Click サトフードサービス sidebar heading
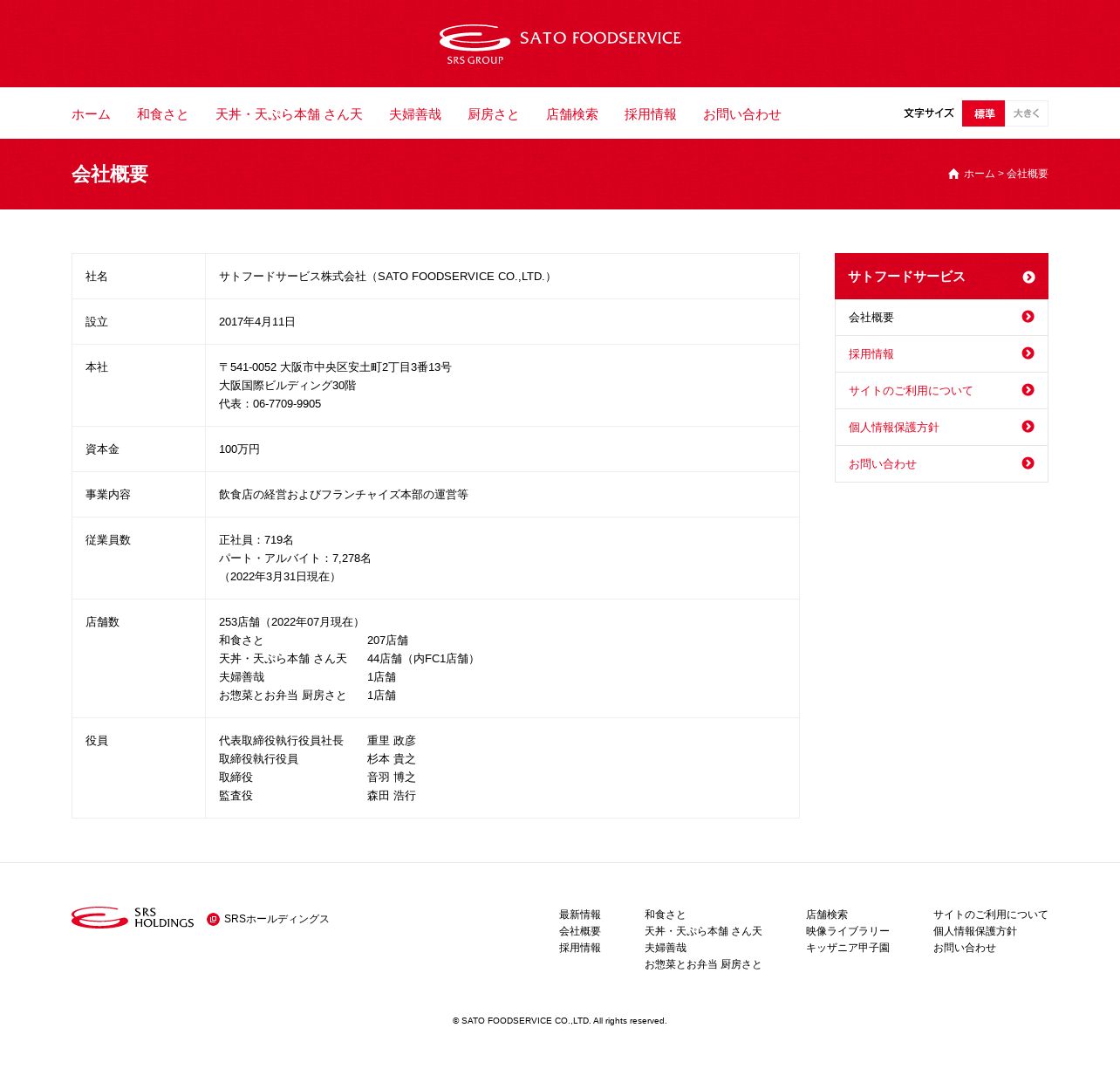1120x1069 pixels. click(x=941, y=276)
